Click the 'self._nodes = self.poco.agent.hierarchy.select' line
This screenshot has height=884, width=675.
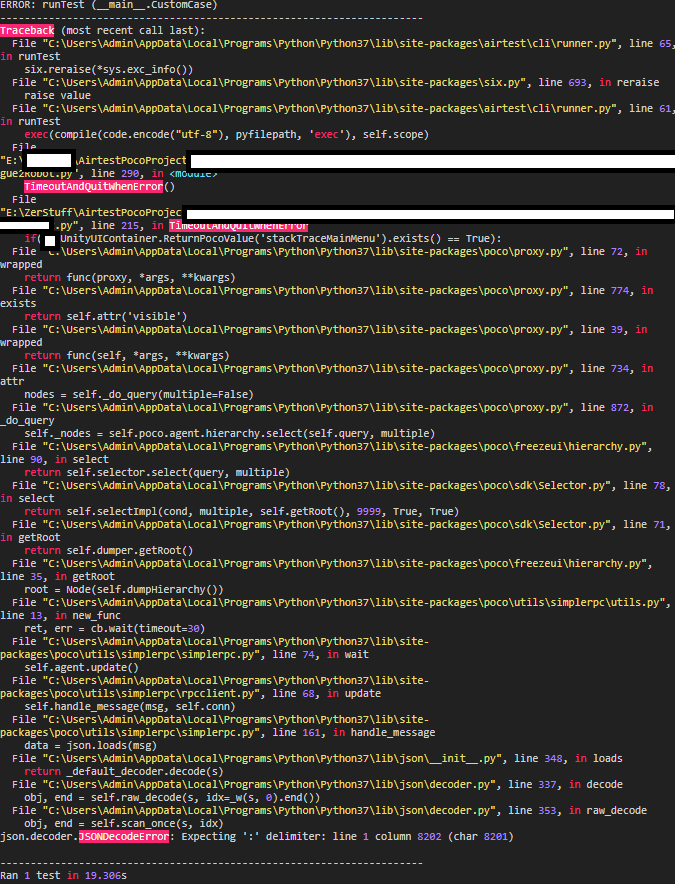coord(230,433)
